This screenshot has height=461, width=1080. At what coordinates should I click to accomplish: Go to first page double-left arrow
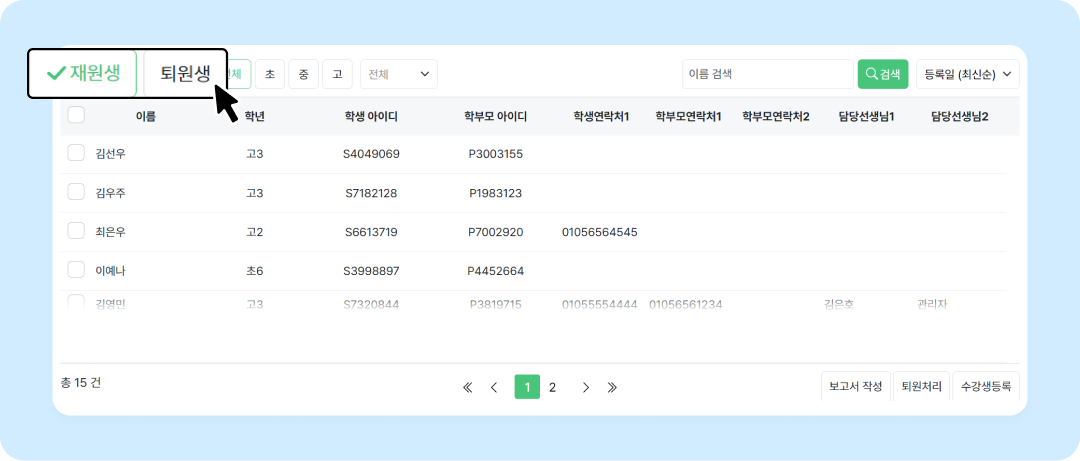467,387
